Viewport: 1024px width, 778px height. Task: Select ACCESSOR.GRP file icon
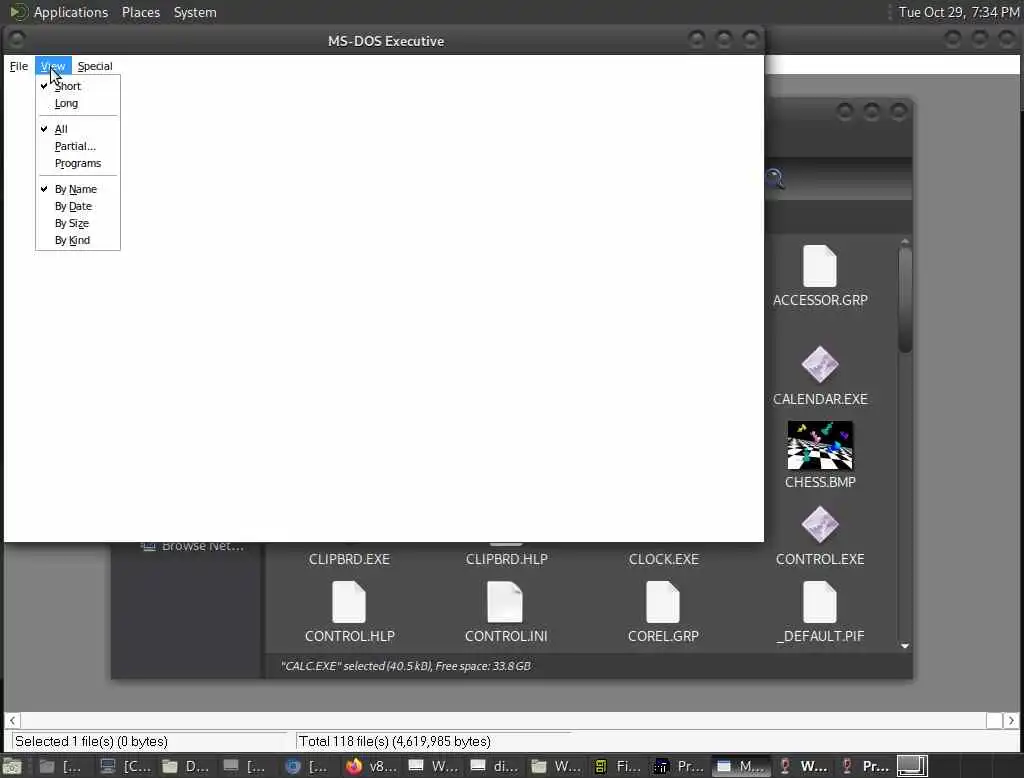pyautogui.click(x=820, y=266)
